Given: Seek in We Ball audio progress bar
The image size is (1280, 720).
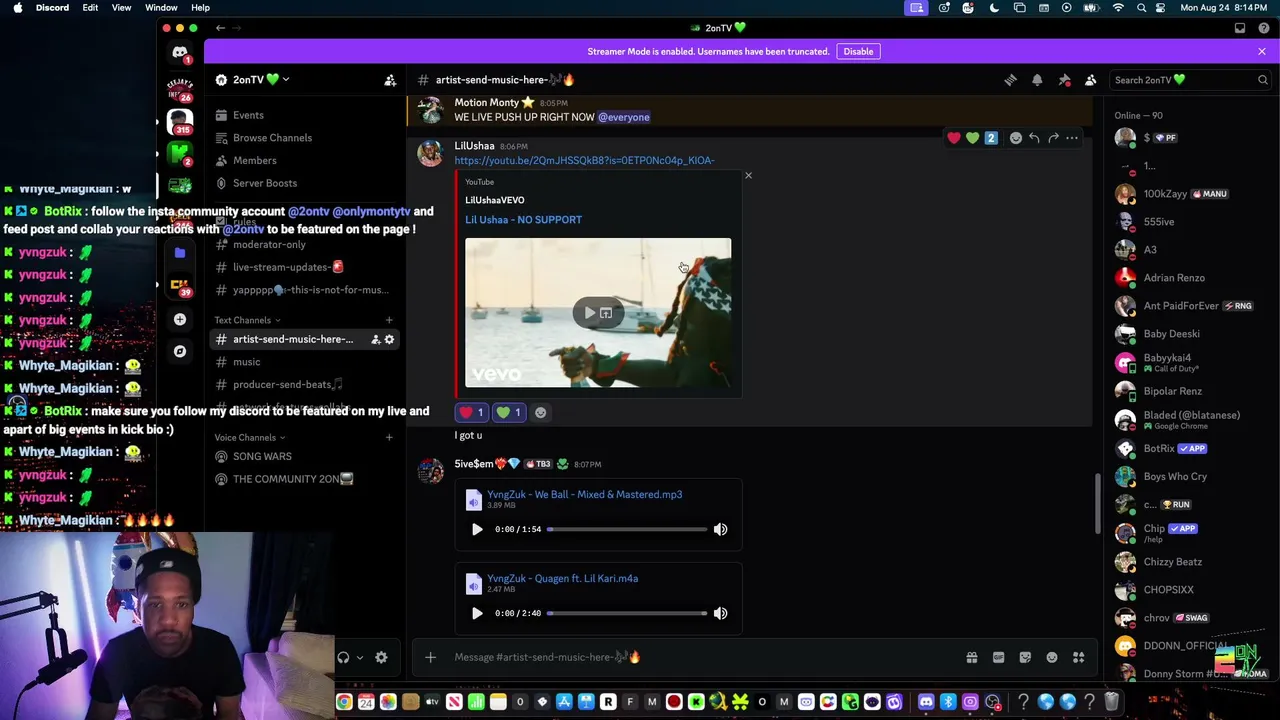Looking at the screenshot, I should coord(627,529).
